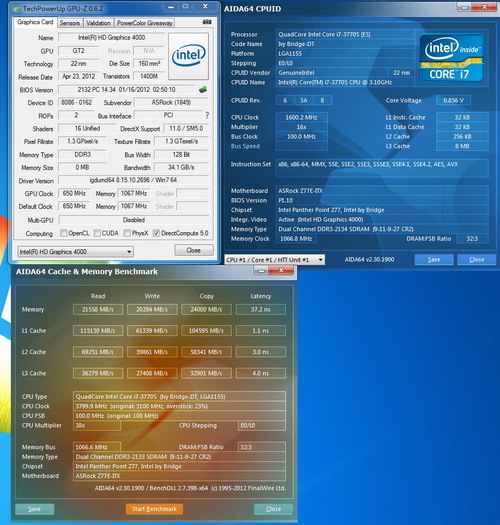The image size is (500, 525).
Task: Click Memory Write value 20294 MB/s
Action: 152,309
